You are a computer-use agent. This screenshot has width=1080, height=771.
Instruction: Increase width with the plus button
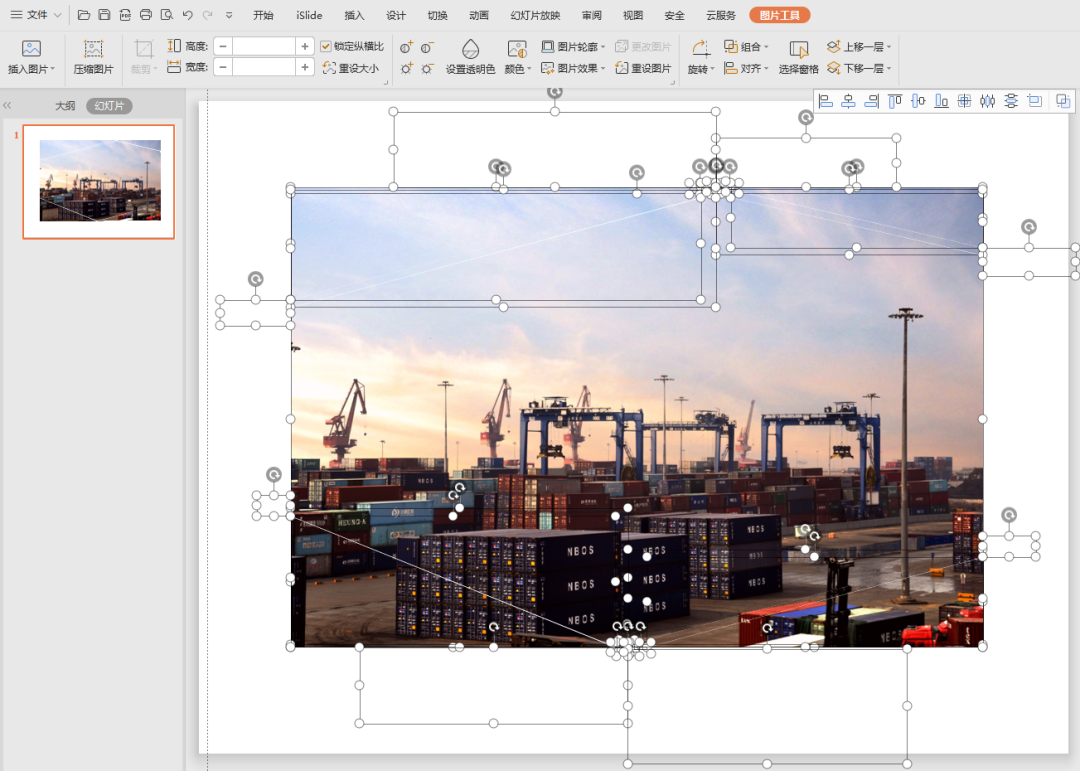[x=304, y=67]
